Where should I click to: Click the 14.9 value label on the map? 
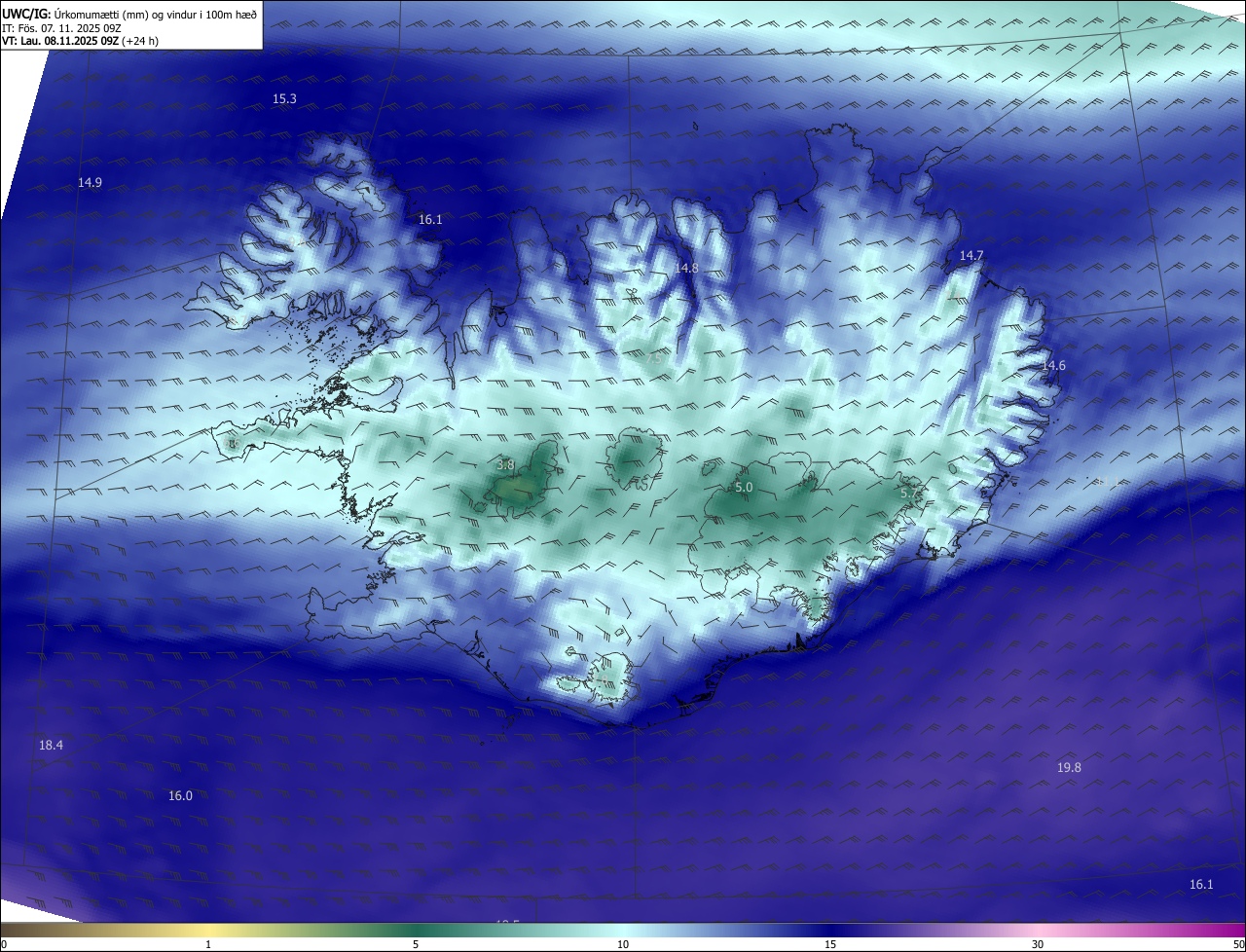(x=90, y=183)
